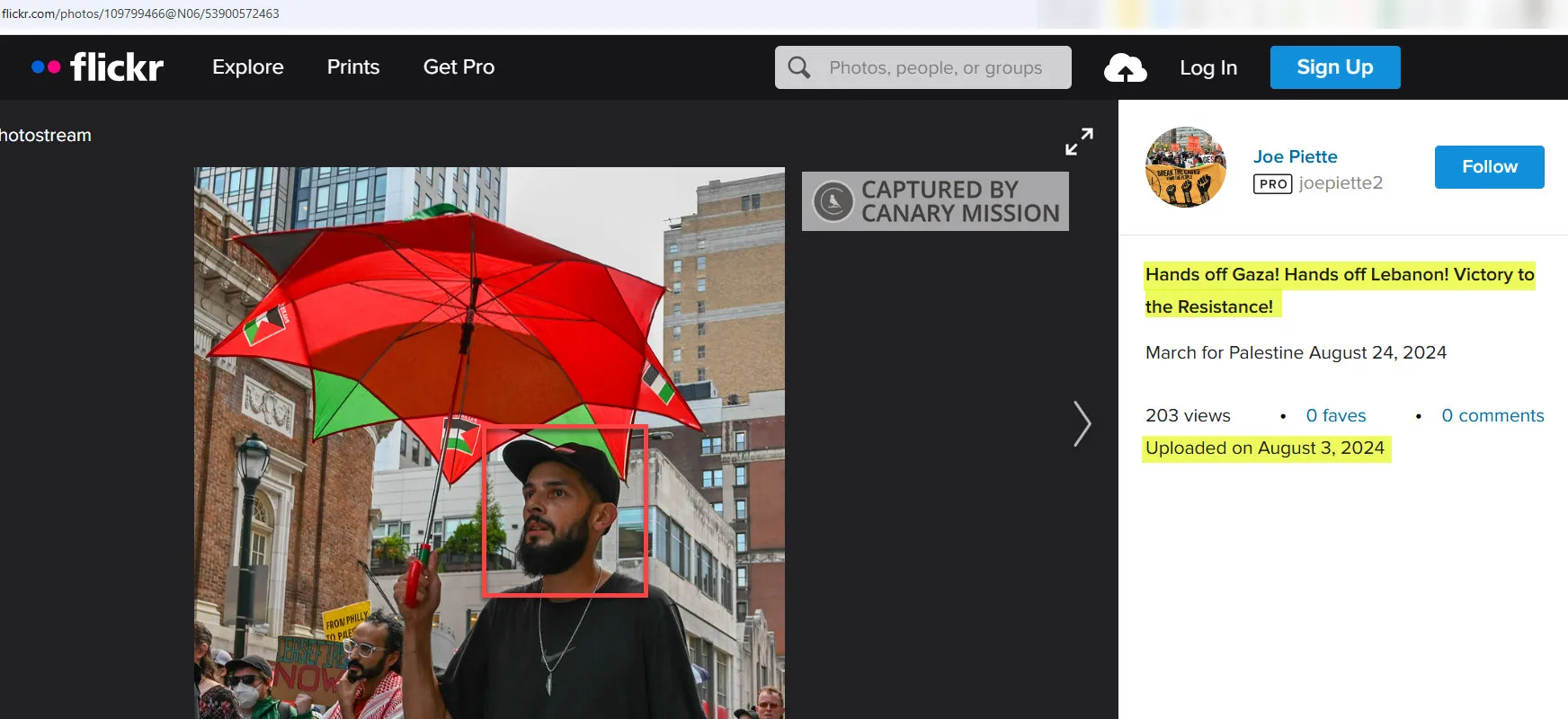Go to next photo with right chevron
Viewport: 1568px width, 719px height.
click(1082, 423)
